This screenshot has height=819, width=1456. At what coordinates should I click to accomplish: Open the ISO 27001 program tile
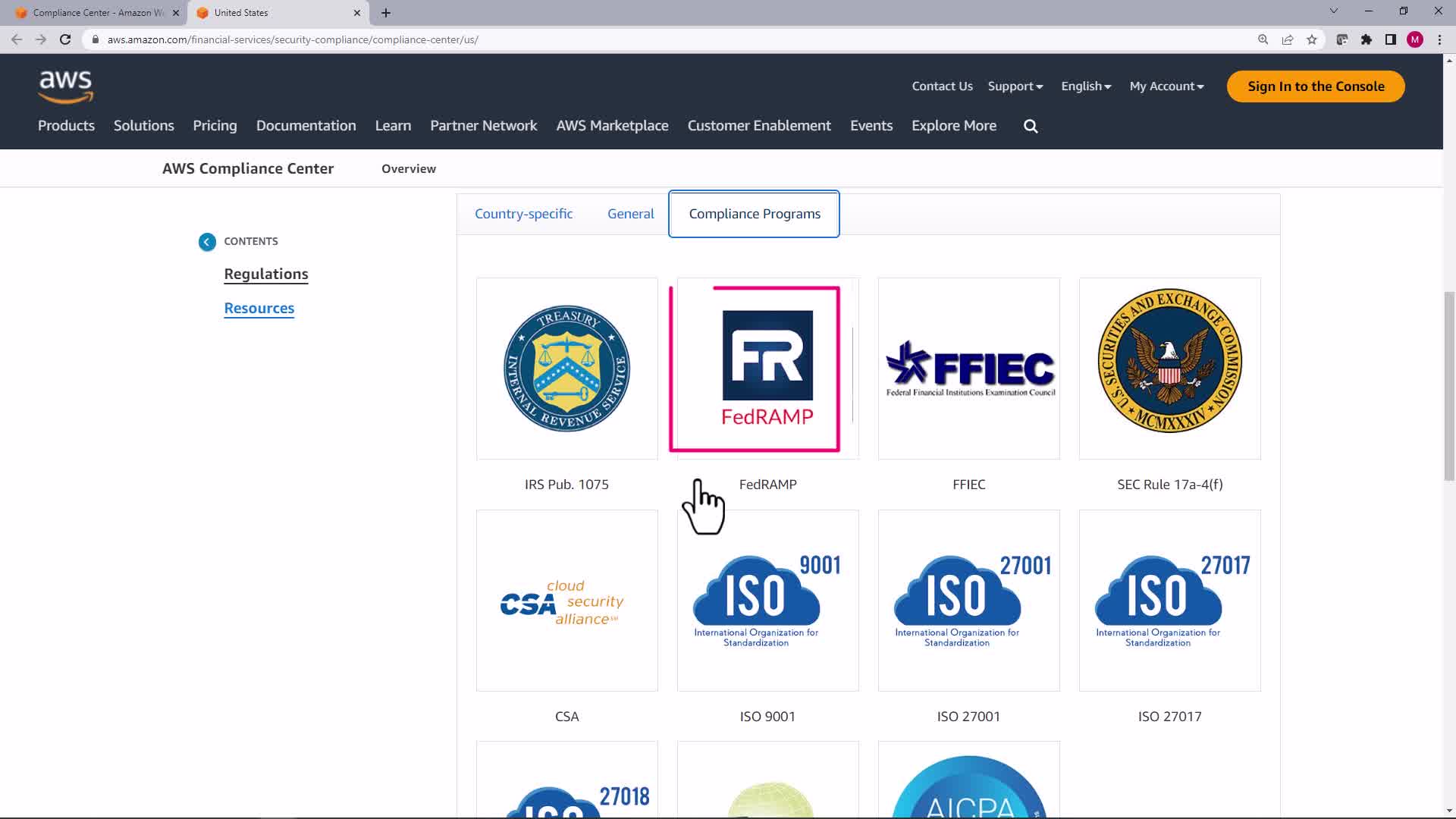(968, 601)
